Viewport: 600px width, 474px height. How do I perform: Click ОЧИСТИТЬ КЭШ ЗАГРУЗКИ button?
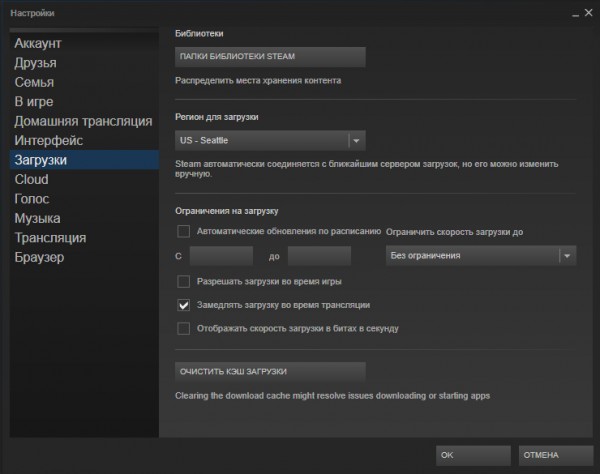coord(270,372)
